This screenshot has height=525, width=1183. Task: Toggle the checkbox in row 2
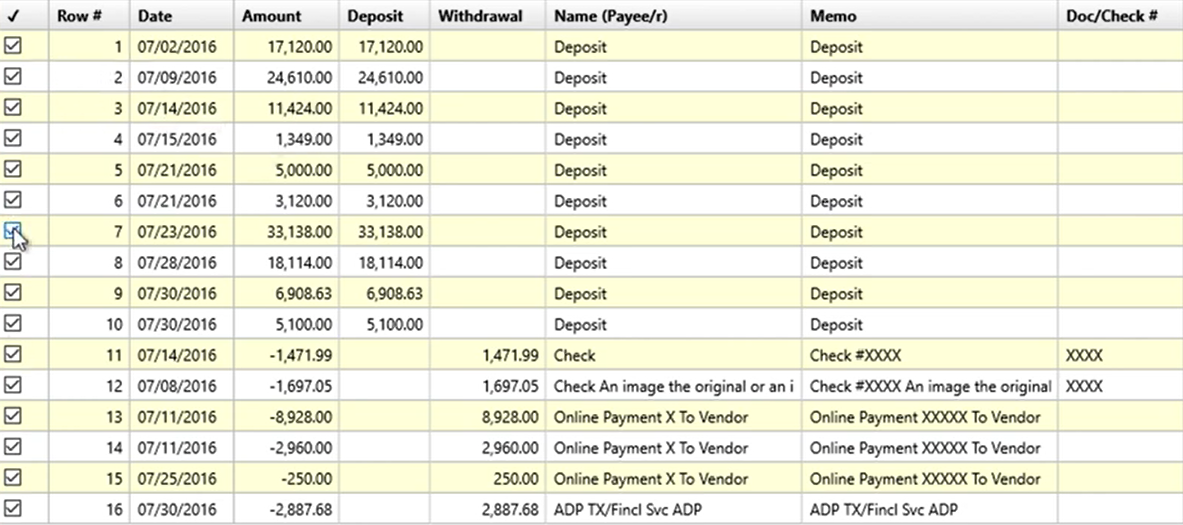13,77
